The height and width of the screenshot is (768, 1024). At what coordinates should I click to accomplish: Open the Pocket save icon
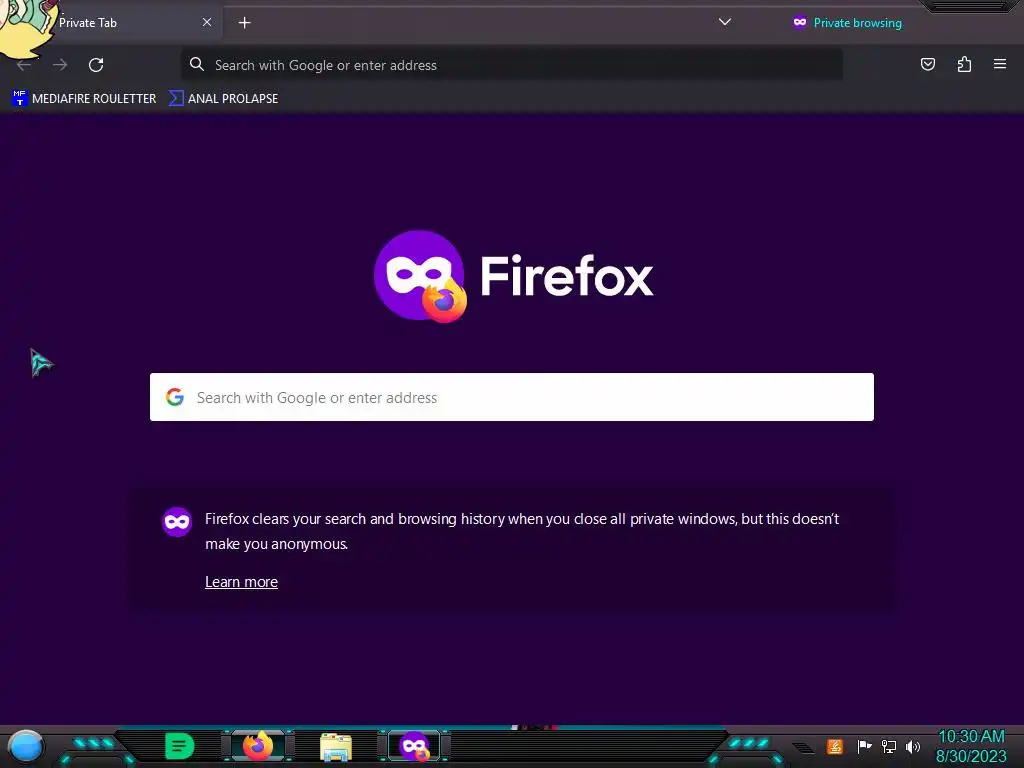927,64
